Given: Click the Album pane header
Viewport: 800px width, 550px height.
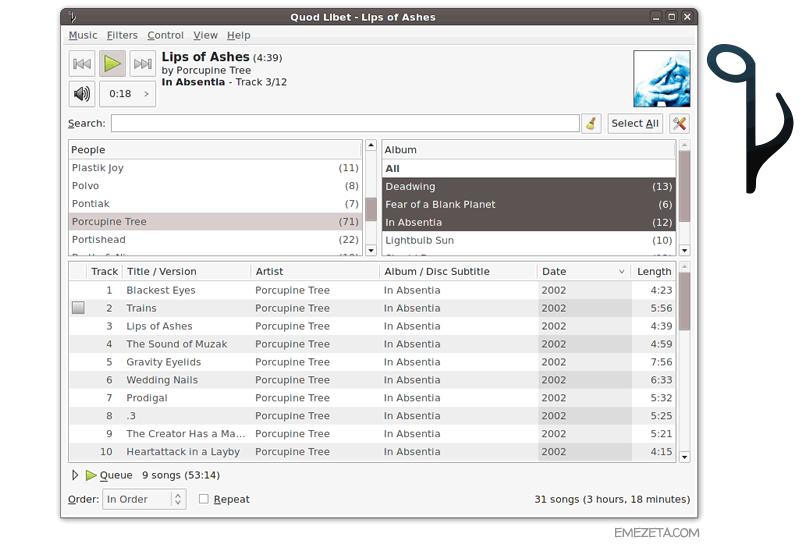Looking at the screenshot, I should point(529,149).
